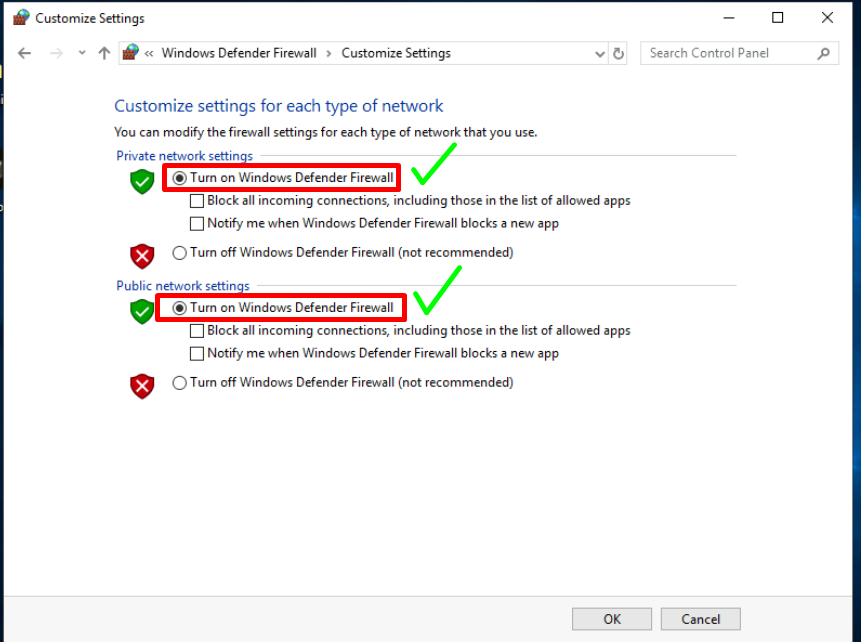Enable Block all incoming connections for Private
Viewport: 861px width, 642px height.
pos(197,201)
